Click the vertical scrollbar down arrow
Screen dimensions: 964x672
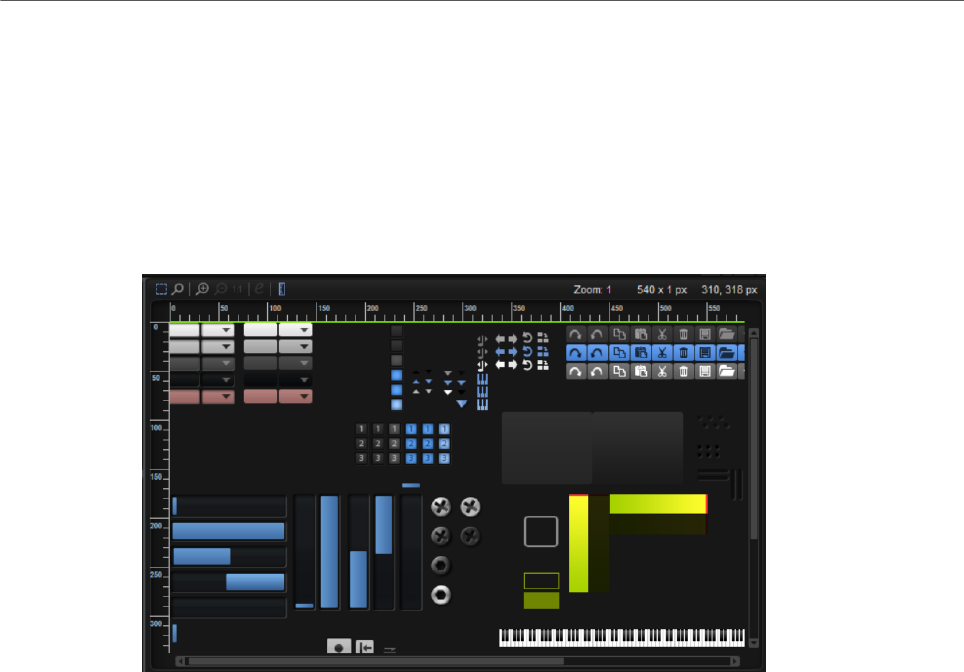tap(754, 643)
